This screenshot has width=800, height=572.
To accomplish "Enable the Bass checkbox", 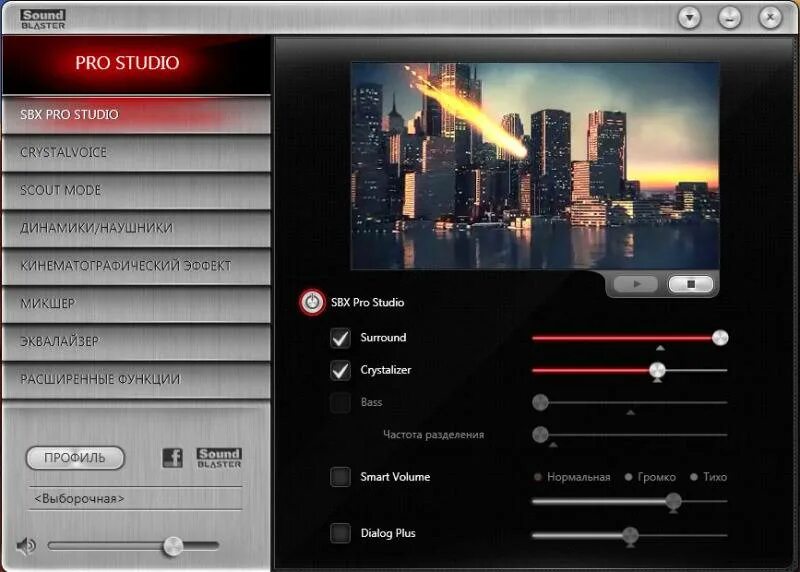I will 340,403.
